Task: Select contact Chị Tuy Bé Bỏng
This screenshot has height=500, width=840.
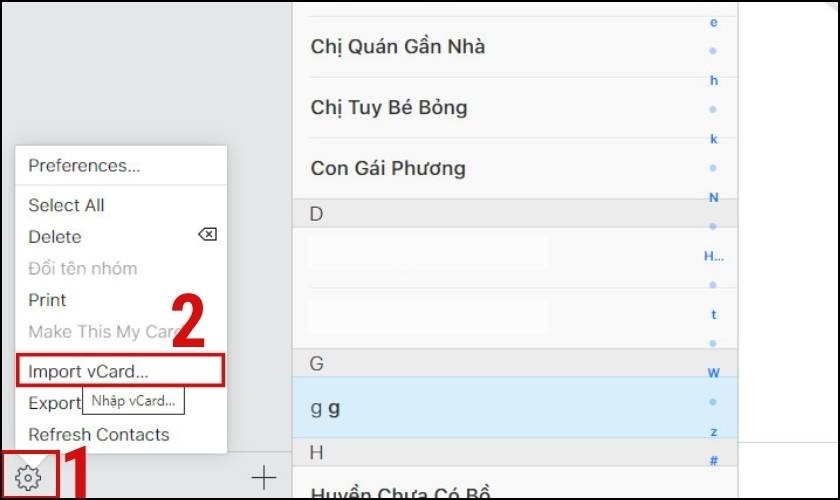Action: [389, 107]
